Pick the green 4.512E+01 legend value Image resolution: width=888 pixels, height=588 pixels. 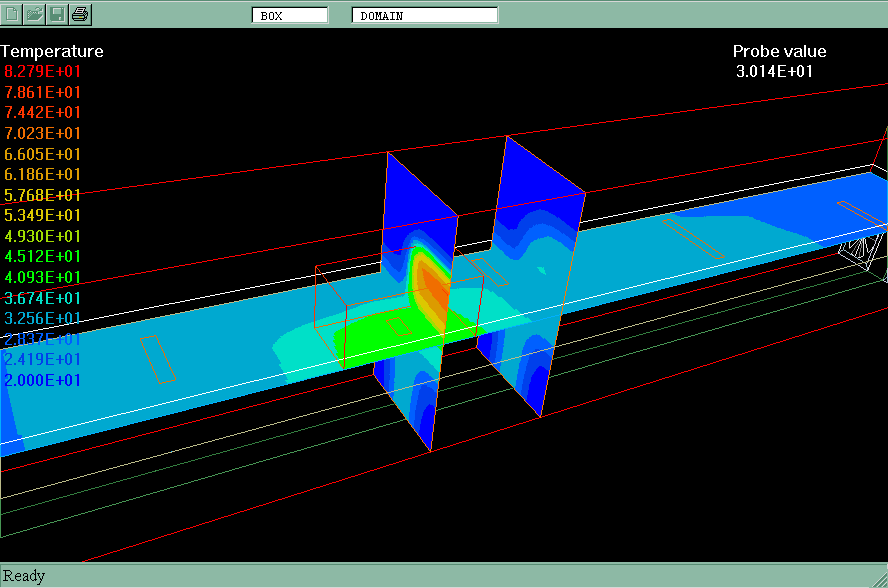click(x=43, y=257)
